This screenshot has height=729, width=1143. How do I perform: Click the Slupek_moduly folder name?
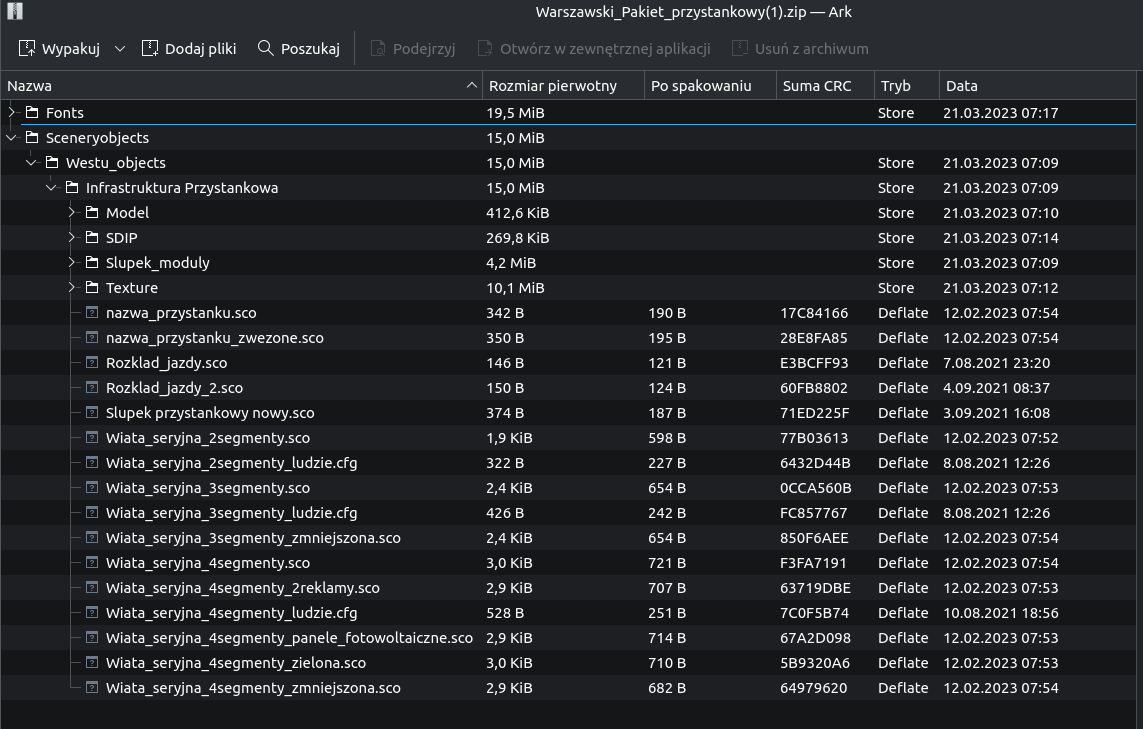click(x=157, y=263)
